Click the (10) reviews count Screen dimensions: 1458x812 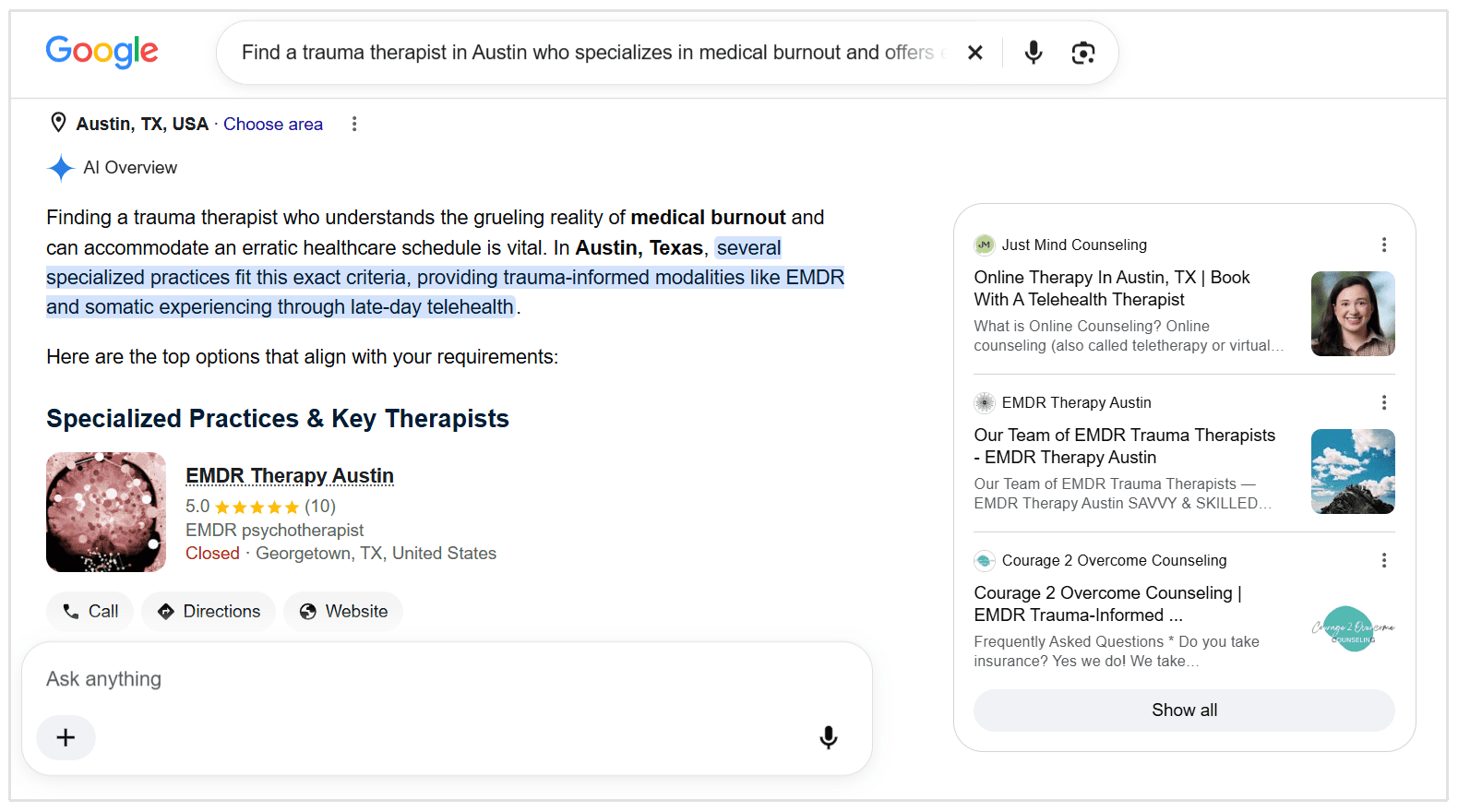tap(320, 507)
